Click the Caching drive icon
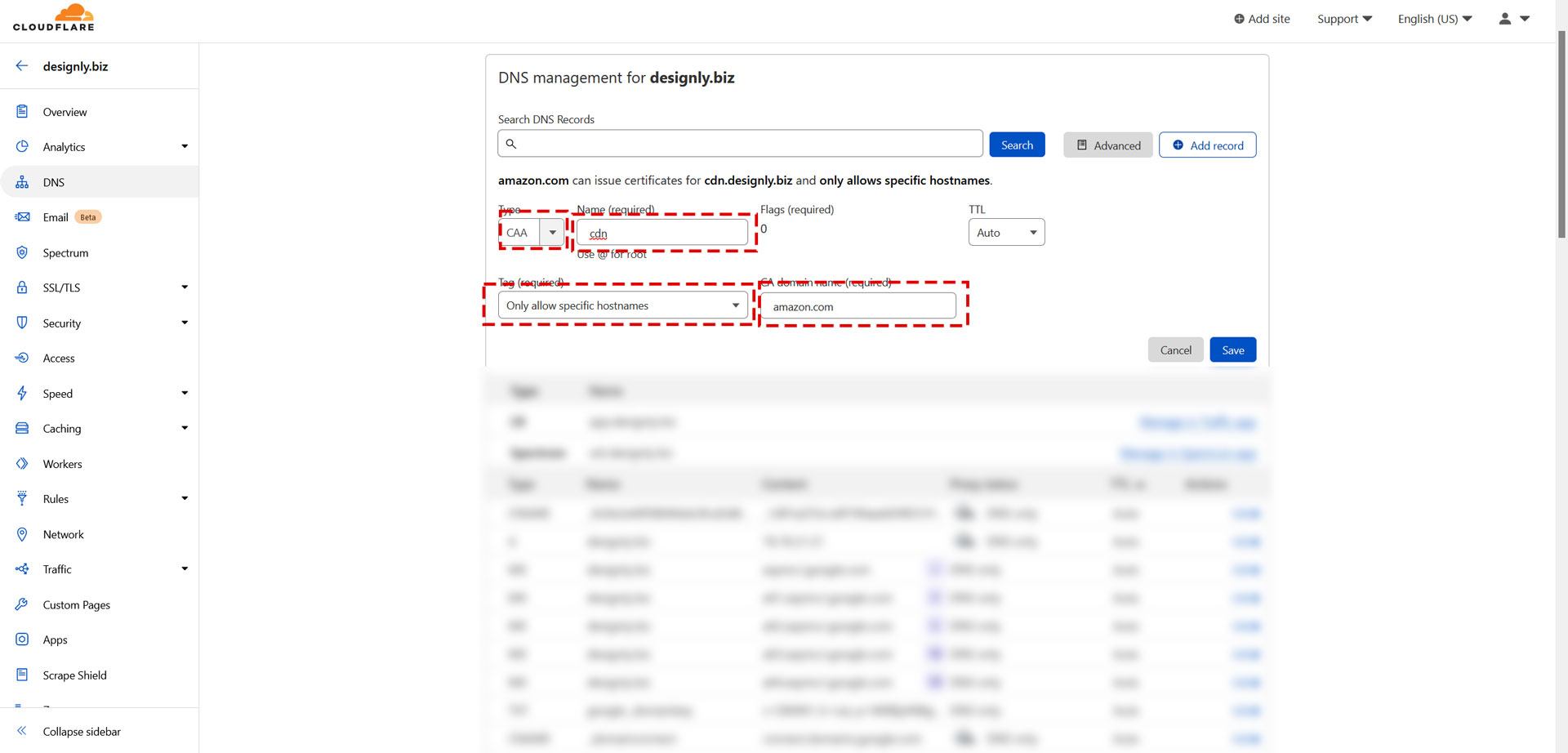Screen dimensions: 1568x753 coord(22,429)
